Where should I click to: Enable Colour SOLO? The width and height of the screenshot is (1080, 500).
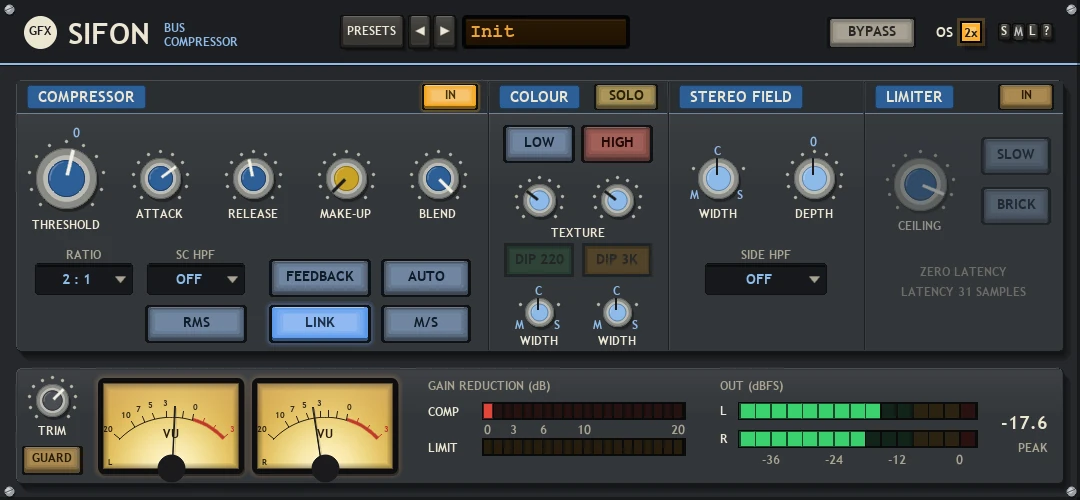[x=626, y=96]
